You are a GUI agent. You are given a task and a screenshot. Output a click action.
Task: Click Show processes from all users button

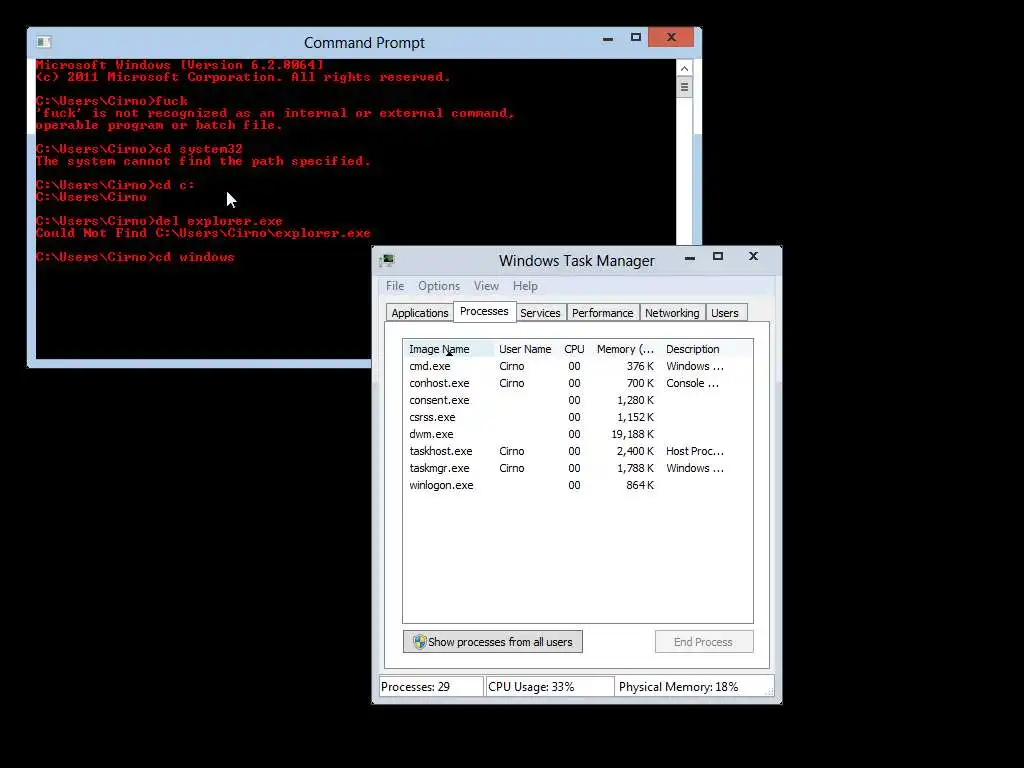click(493, 642)
